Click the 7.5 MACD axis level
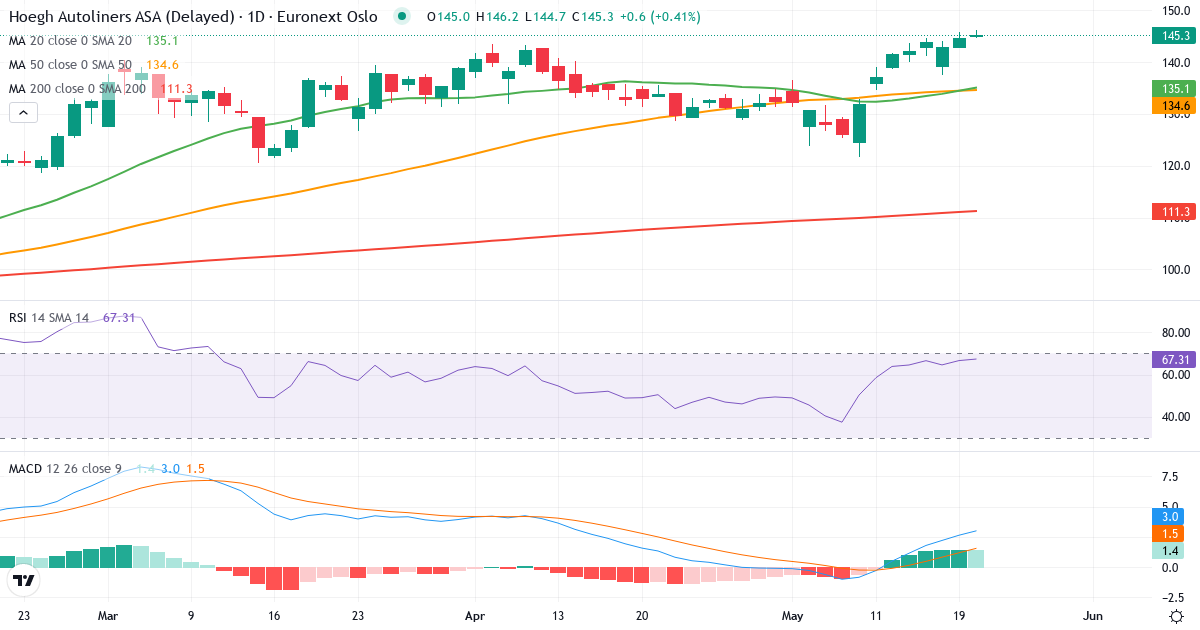The height and width of the screenshot is (630, 1200). click(1169, 477)
